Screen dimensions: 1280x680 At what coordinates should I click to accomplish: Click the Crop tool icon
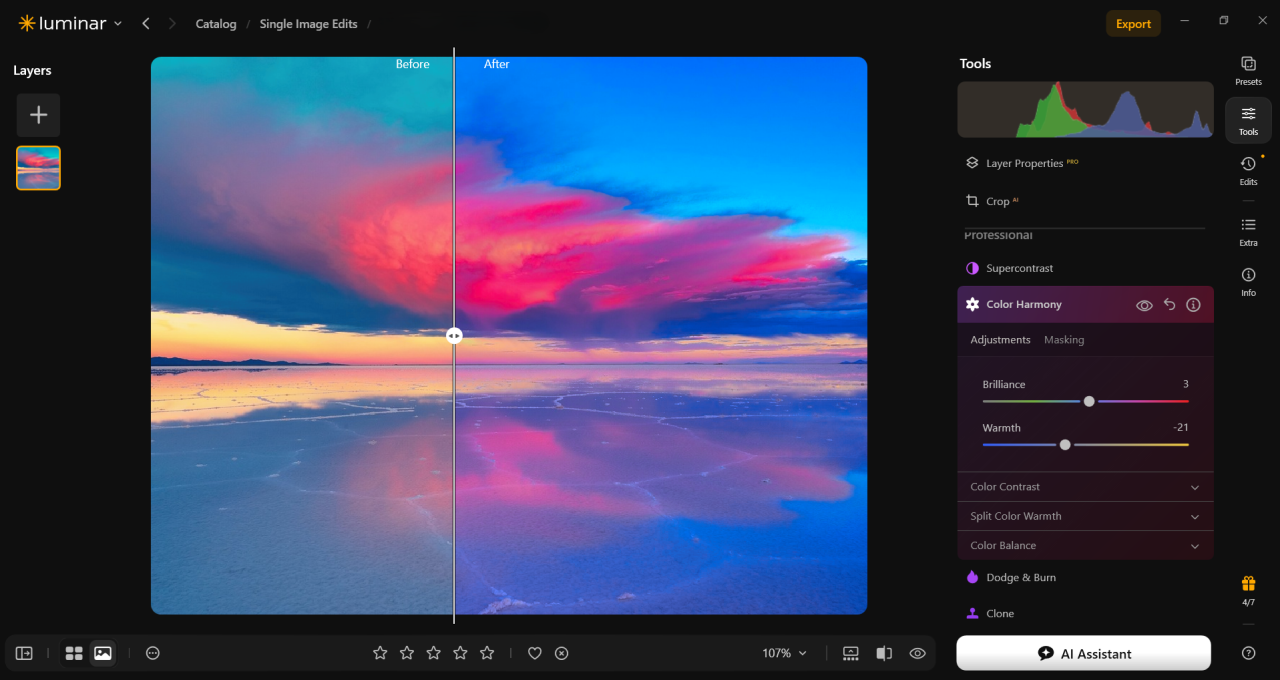click(972, 201)
